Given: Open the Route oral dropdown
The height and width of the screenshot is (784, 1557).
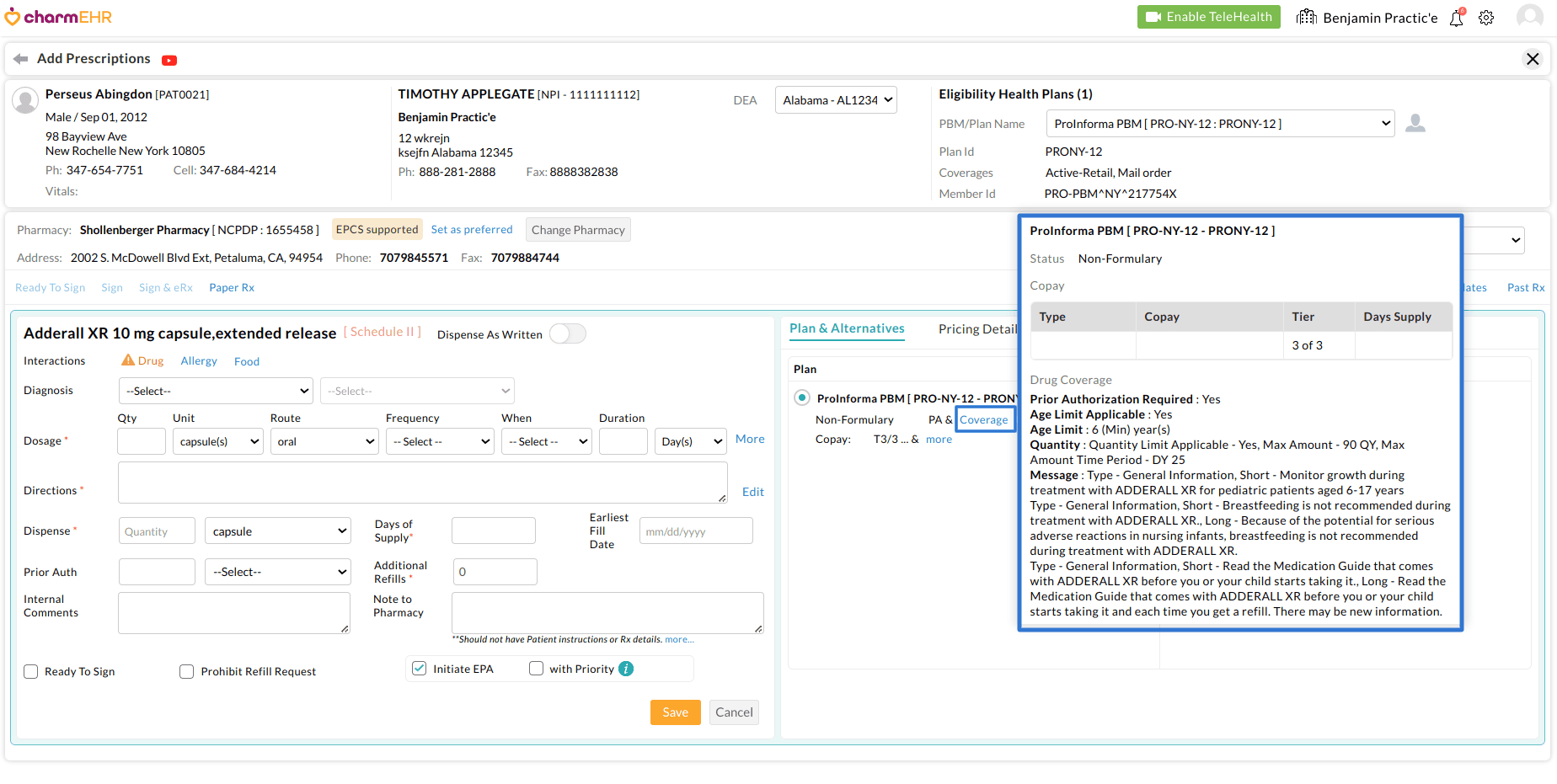Looking at the screenshot, I should point(324,442).
